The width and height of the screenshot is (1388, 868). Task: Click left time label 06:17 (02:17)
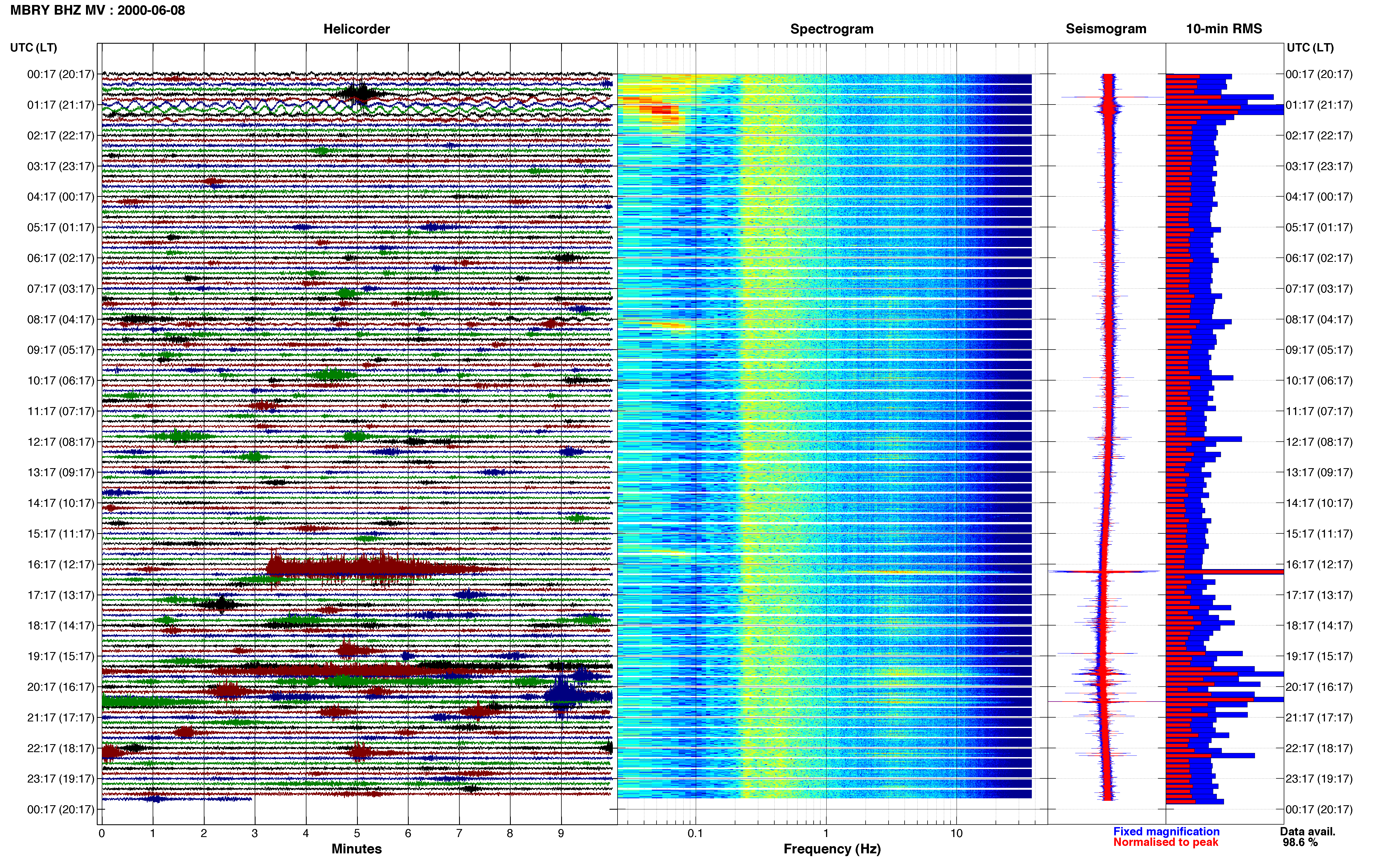pos(61,258)
